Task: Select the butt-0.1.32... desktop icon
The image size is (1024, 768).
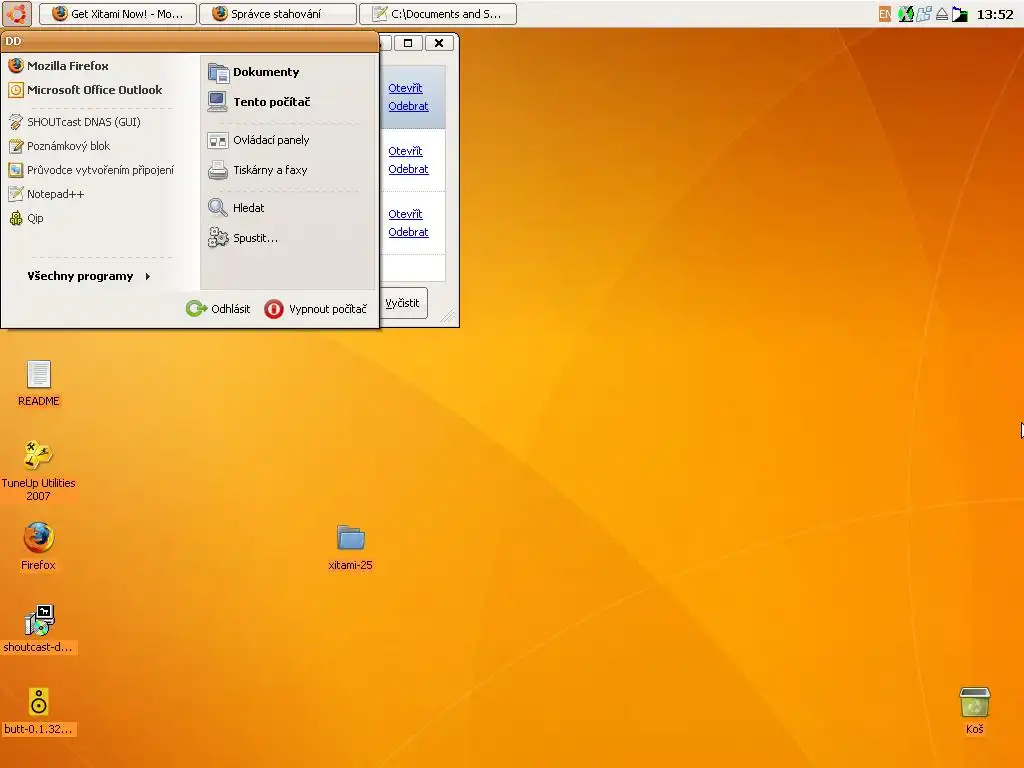Action: click(x=39, y=711)
